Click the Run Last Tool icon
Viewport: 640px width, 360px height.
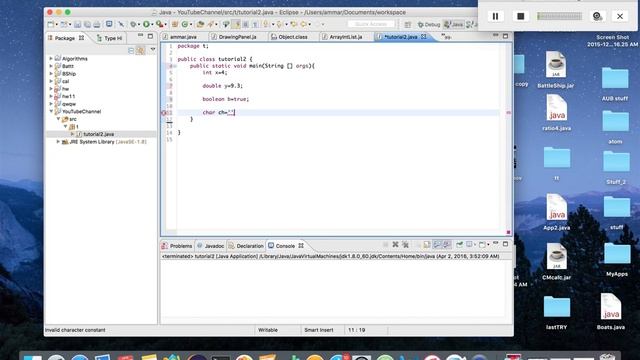160,24
